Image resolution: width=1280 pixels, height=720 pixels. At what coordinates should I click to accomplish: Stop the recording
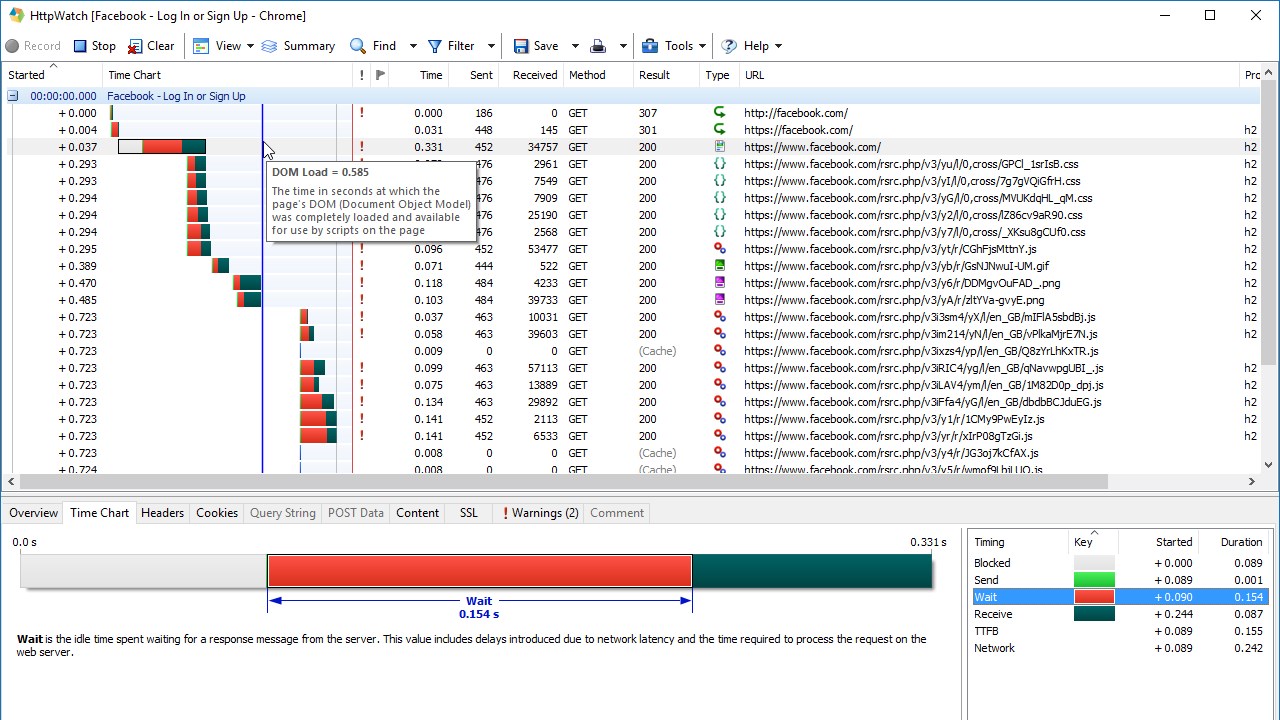[94, 46]
